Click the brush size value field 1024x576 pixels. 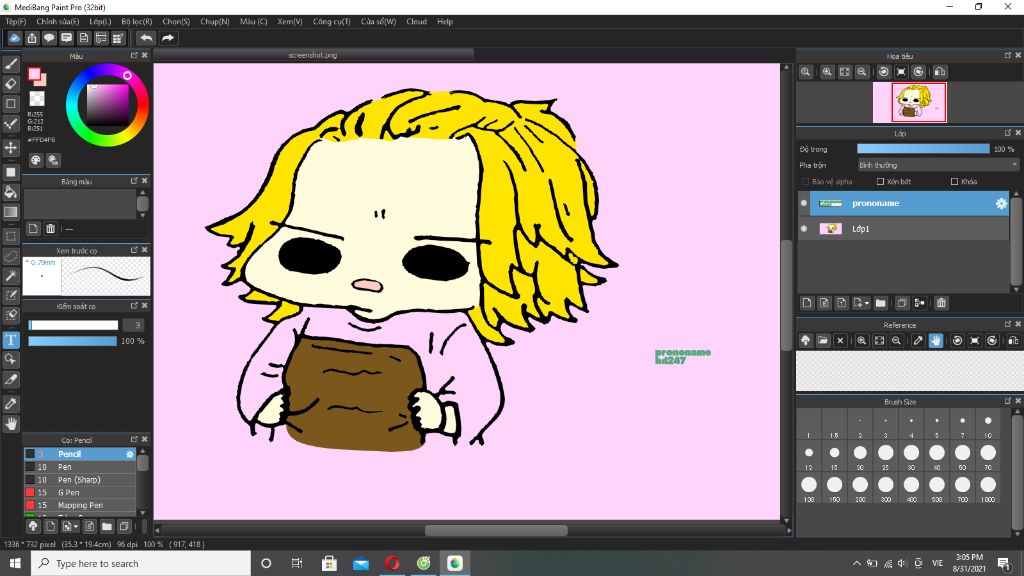(134, 325)
